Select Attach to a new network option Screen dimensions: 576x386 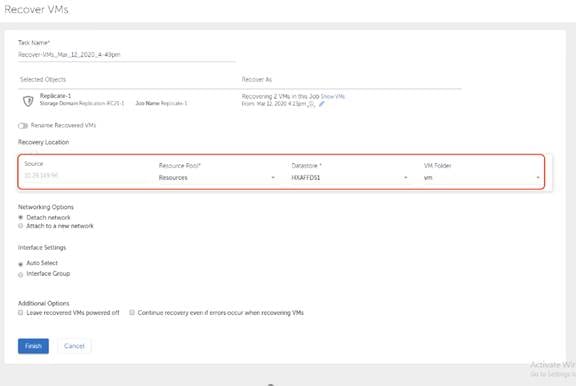coord(21,226)
